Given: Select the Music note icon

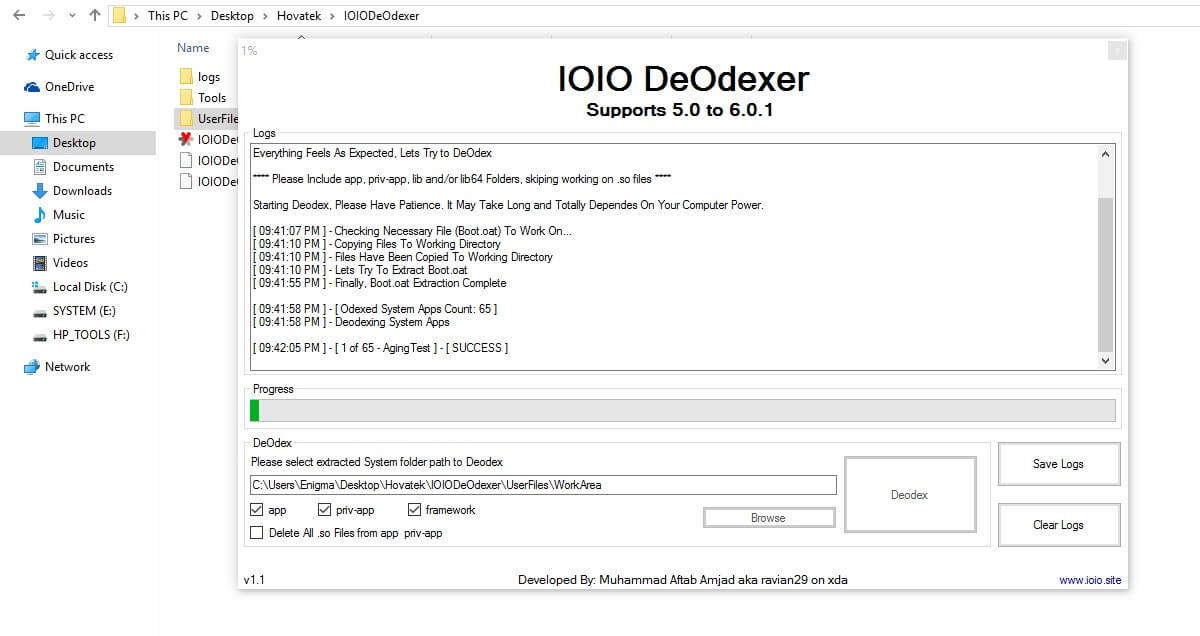Looking at the screenshot, I should click(x=40, y=215).
